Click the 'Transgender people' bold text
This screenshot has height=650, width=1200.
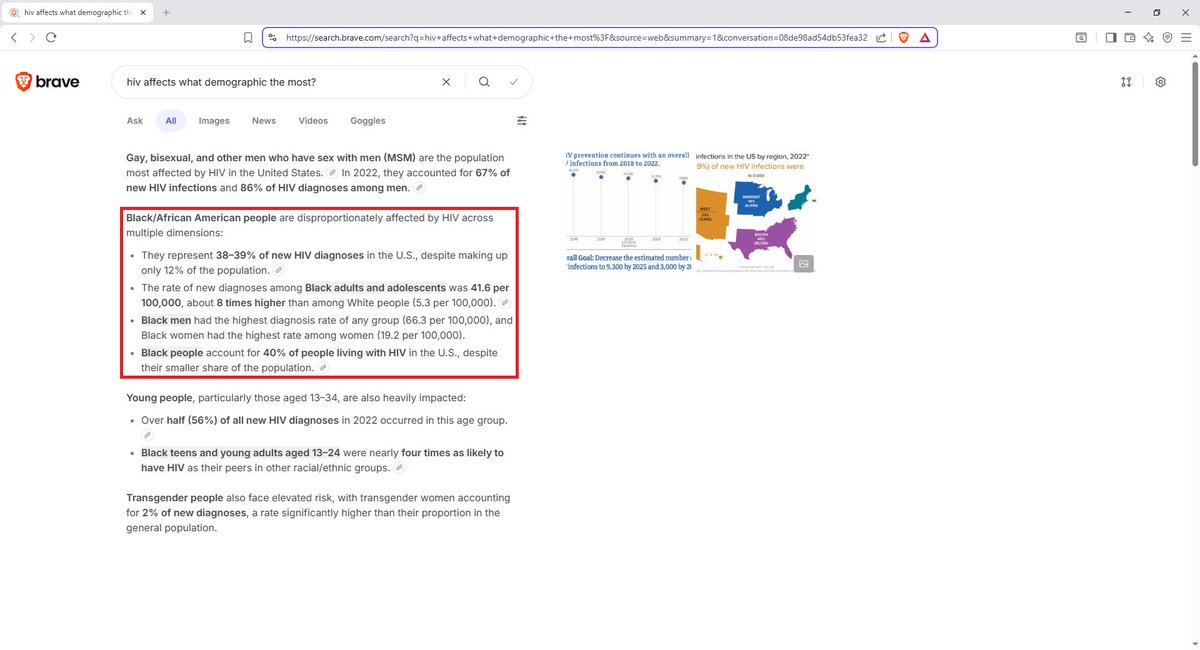point(174,497)
